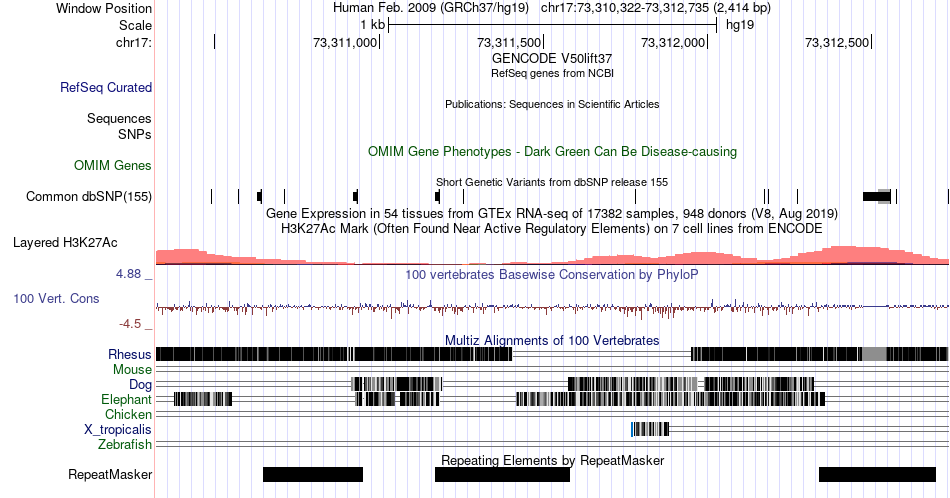Click the leftmost RepeatMasker repeat block
Image resolution: width=950 pixels, height=498 pixels.
point(313,474)
